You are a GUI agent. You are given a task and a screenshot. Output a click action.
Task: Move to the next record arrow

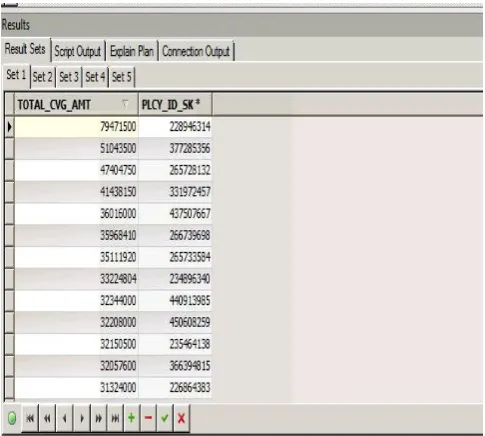click(82, 418)
